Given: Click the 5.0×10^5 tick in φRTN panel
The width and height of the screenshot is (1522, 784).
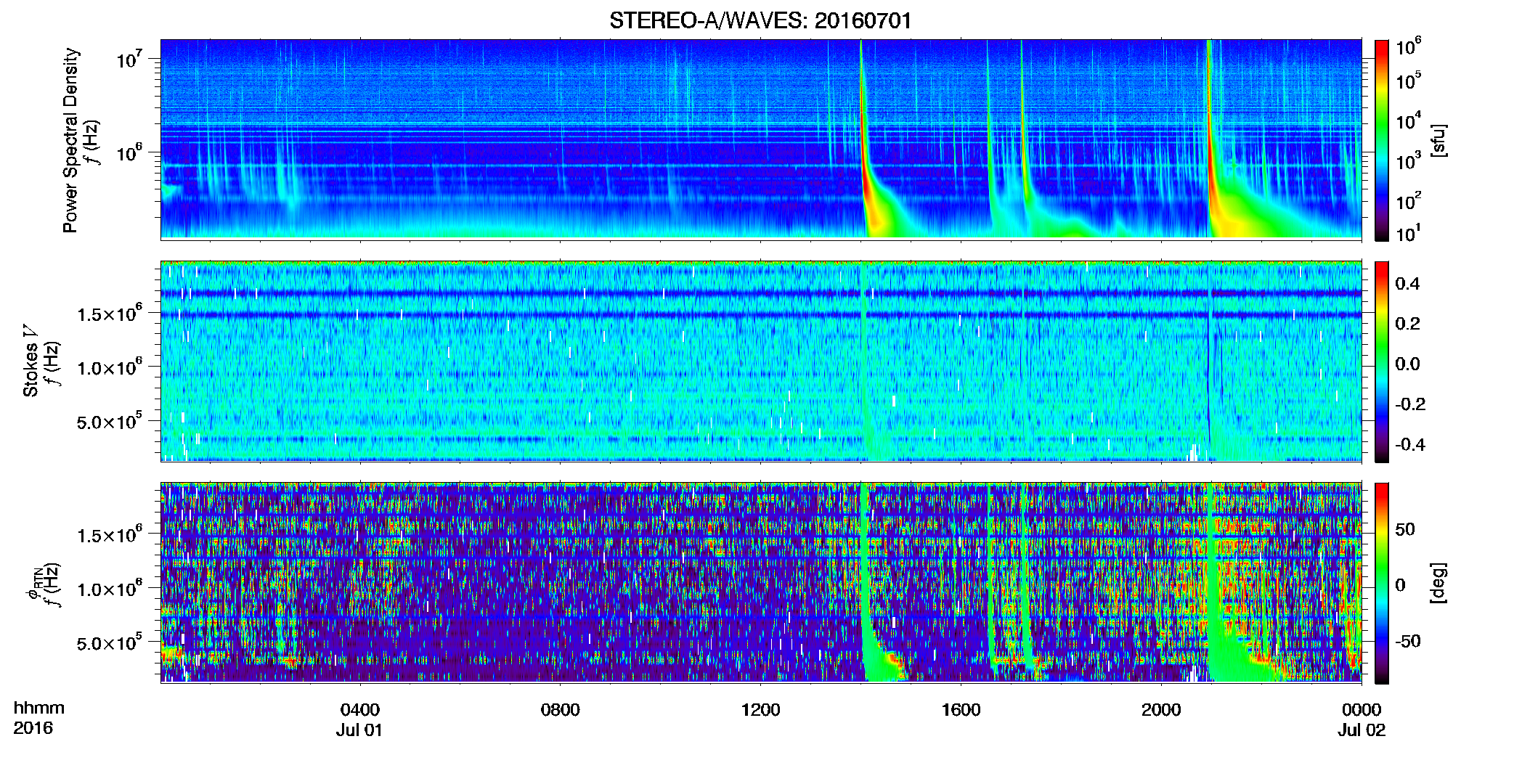Looking at the screenshot, I should click(x=108, y=642).
